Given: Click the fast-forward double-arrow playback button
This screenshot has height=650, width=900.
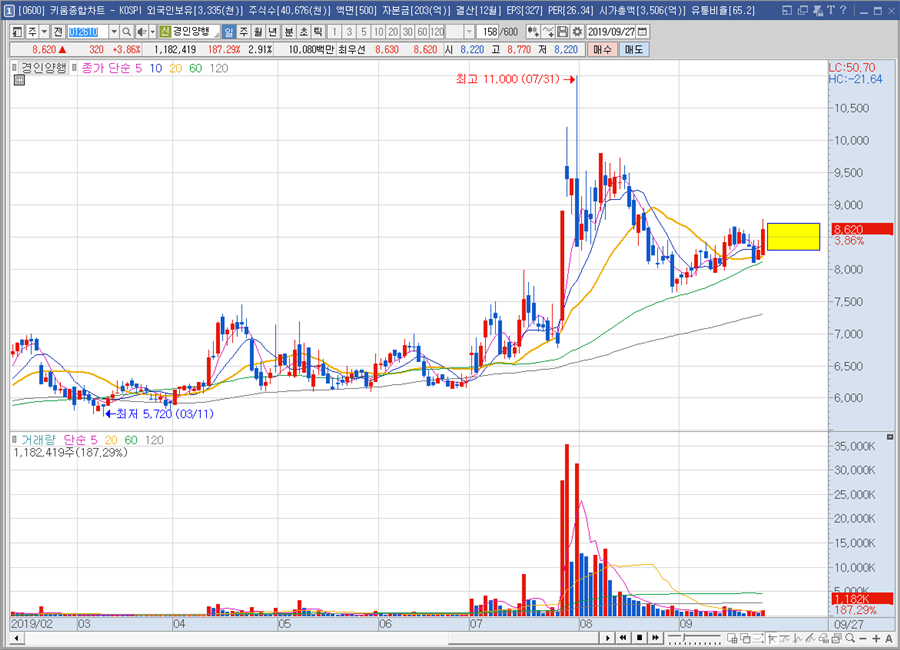Looking at the screenshot, I should 655,638.
